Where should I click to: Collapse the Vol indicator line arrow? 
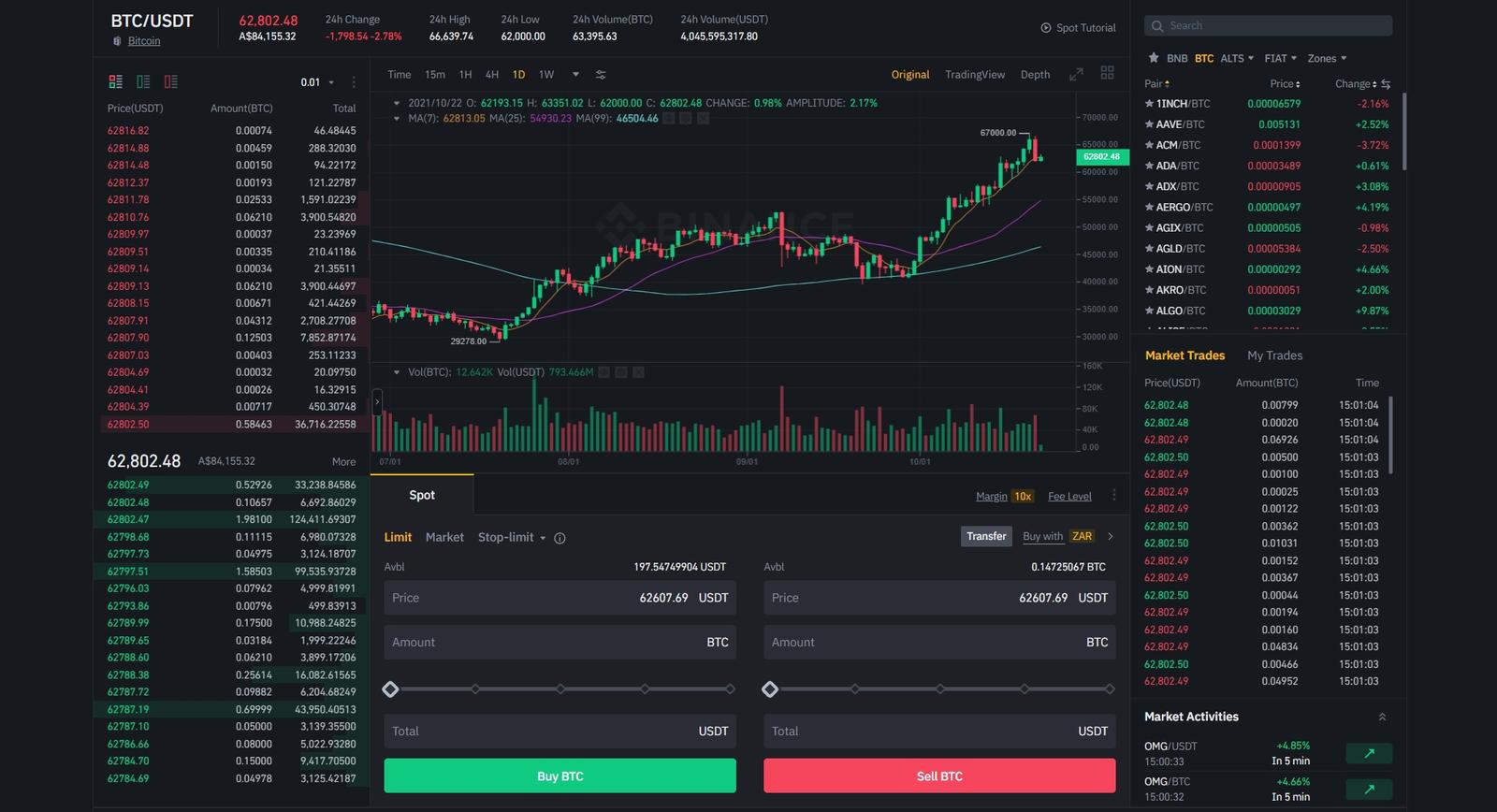click(x=397, y=372)
